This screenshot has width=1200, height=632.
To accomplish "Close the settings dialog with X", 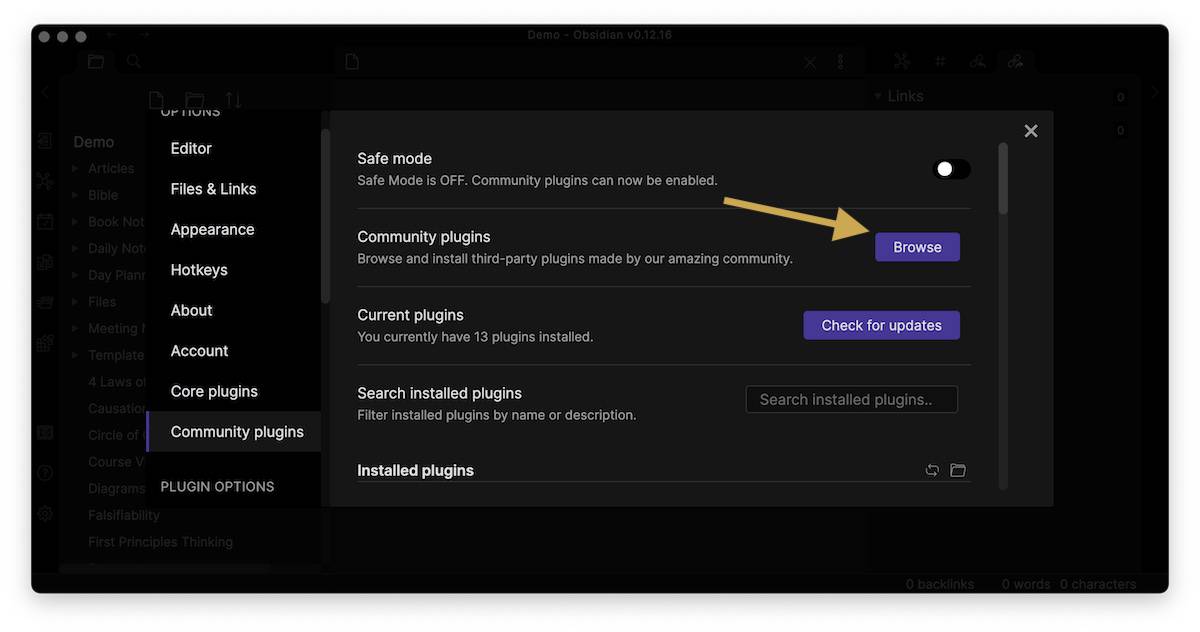I will tap(1031, 131).
